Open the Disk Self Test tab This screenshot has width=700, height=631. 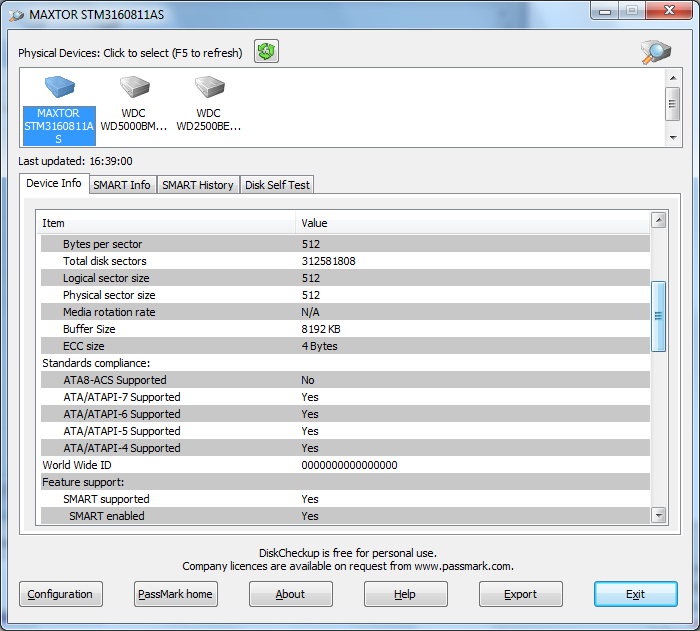pos(278,185)
